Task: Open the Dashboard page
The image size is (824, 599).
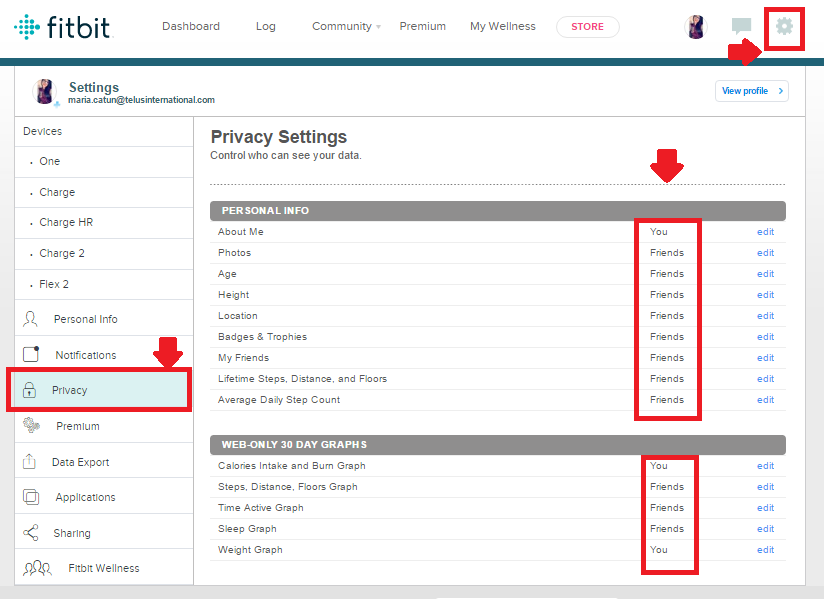Action: (191, 26)
